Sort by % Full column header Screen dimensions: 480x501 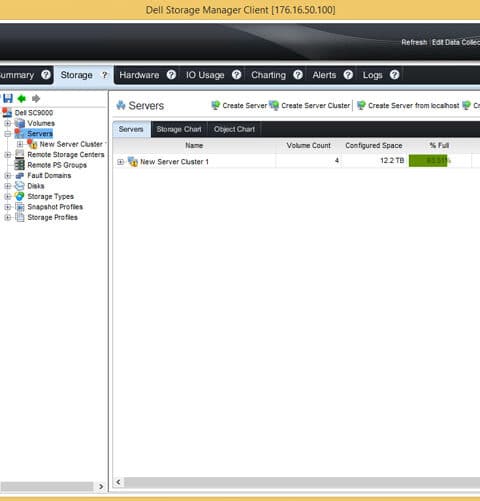(439, 145)
